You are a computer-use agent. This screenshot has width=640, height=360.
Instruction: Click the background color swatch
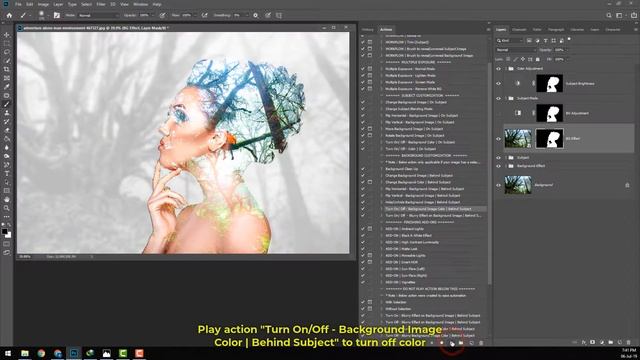[9, 235]
